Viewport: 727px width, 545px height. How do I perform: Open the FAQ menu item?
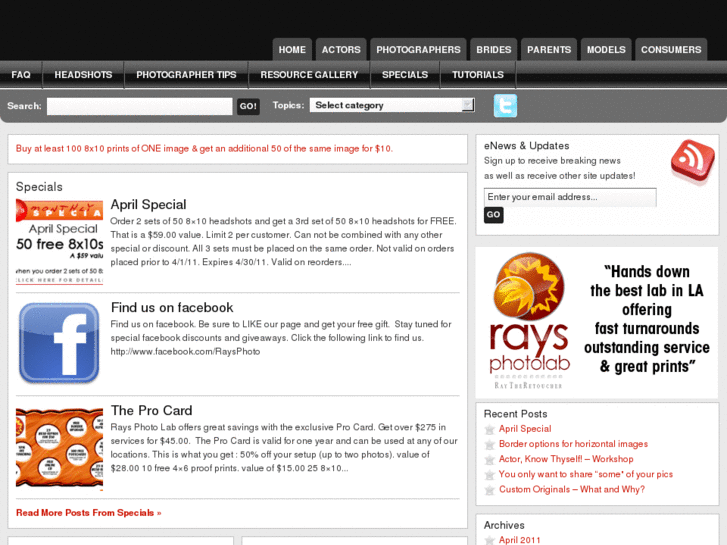point(21,75)
